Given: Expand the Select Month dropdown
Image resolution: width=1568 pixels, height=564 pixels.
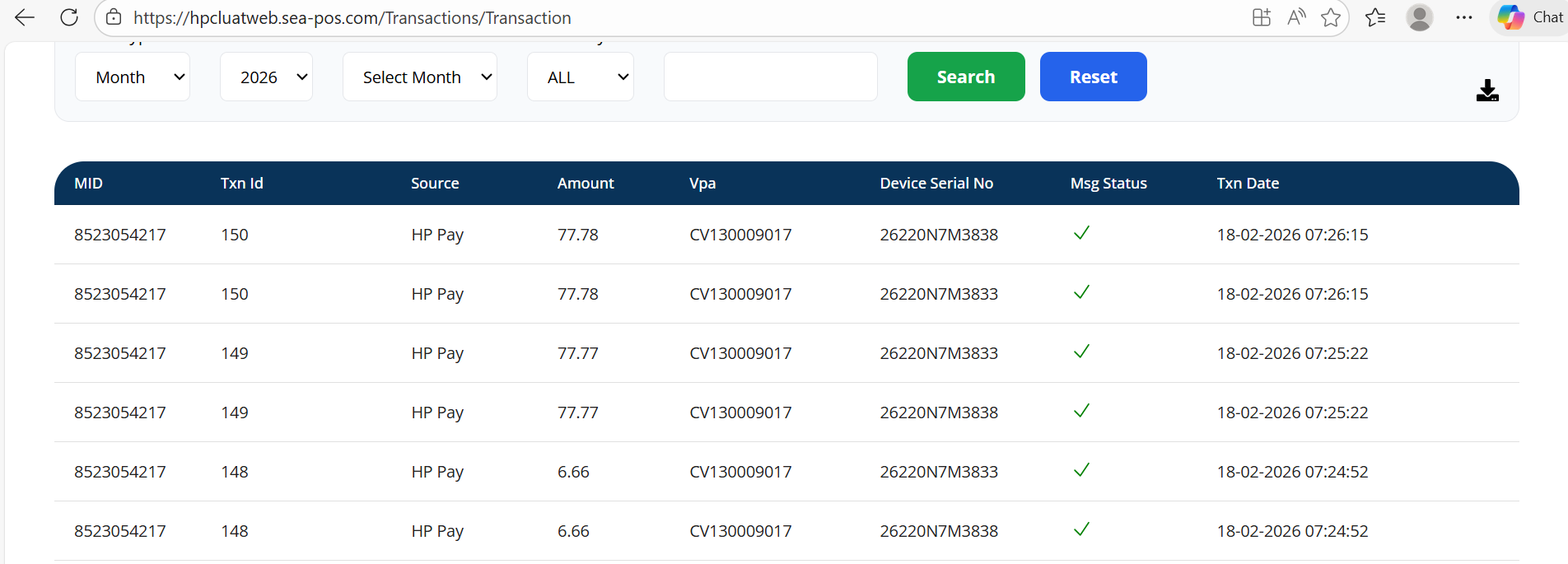Looking at the screenshot, I should pyautogui.click(x=419, y=77).
